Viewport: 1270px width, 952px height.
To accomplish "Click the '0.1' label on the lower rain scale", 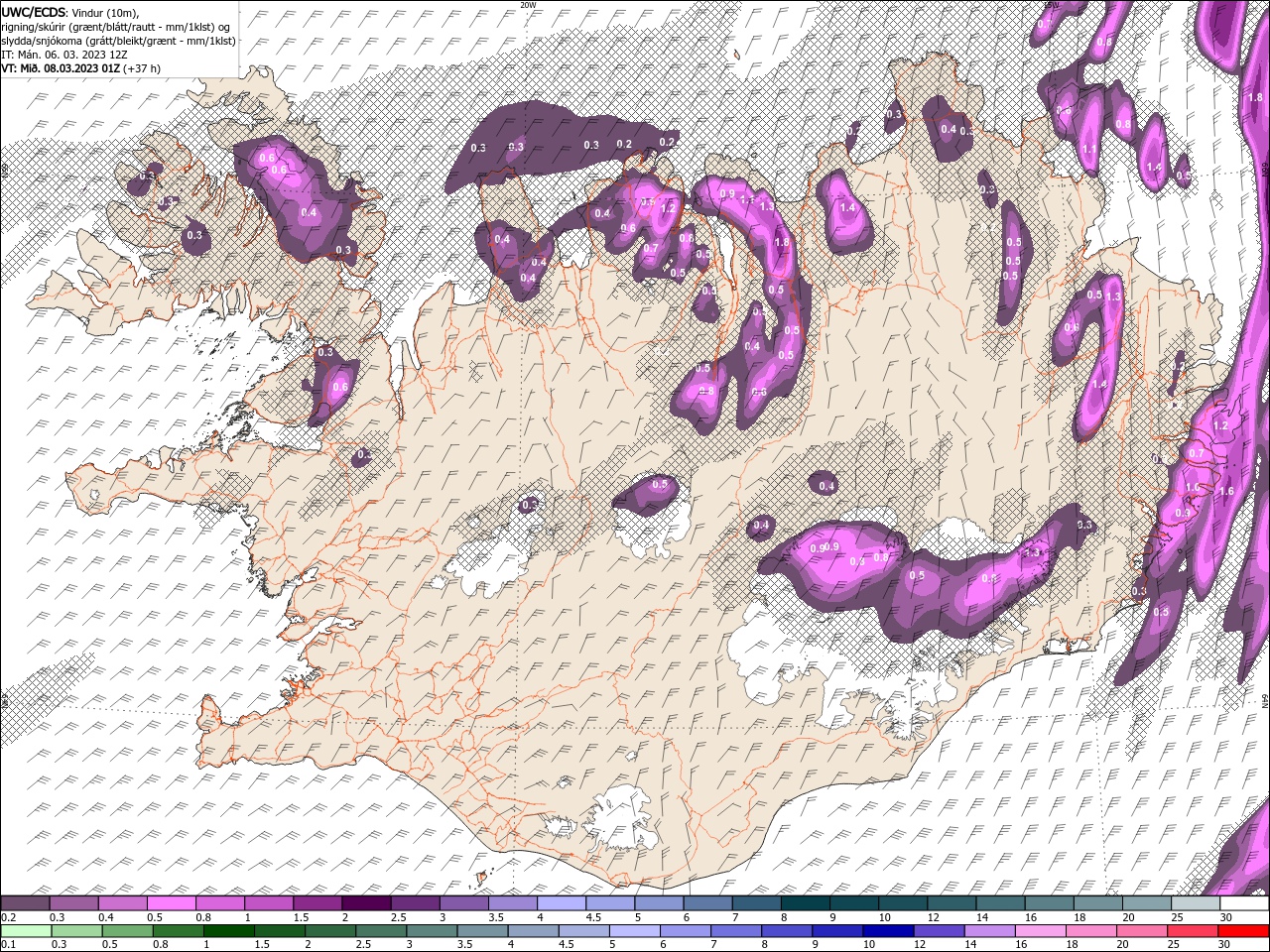I will [x=9, y=944].
